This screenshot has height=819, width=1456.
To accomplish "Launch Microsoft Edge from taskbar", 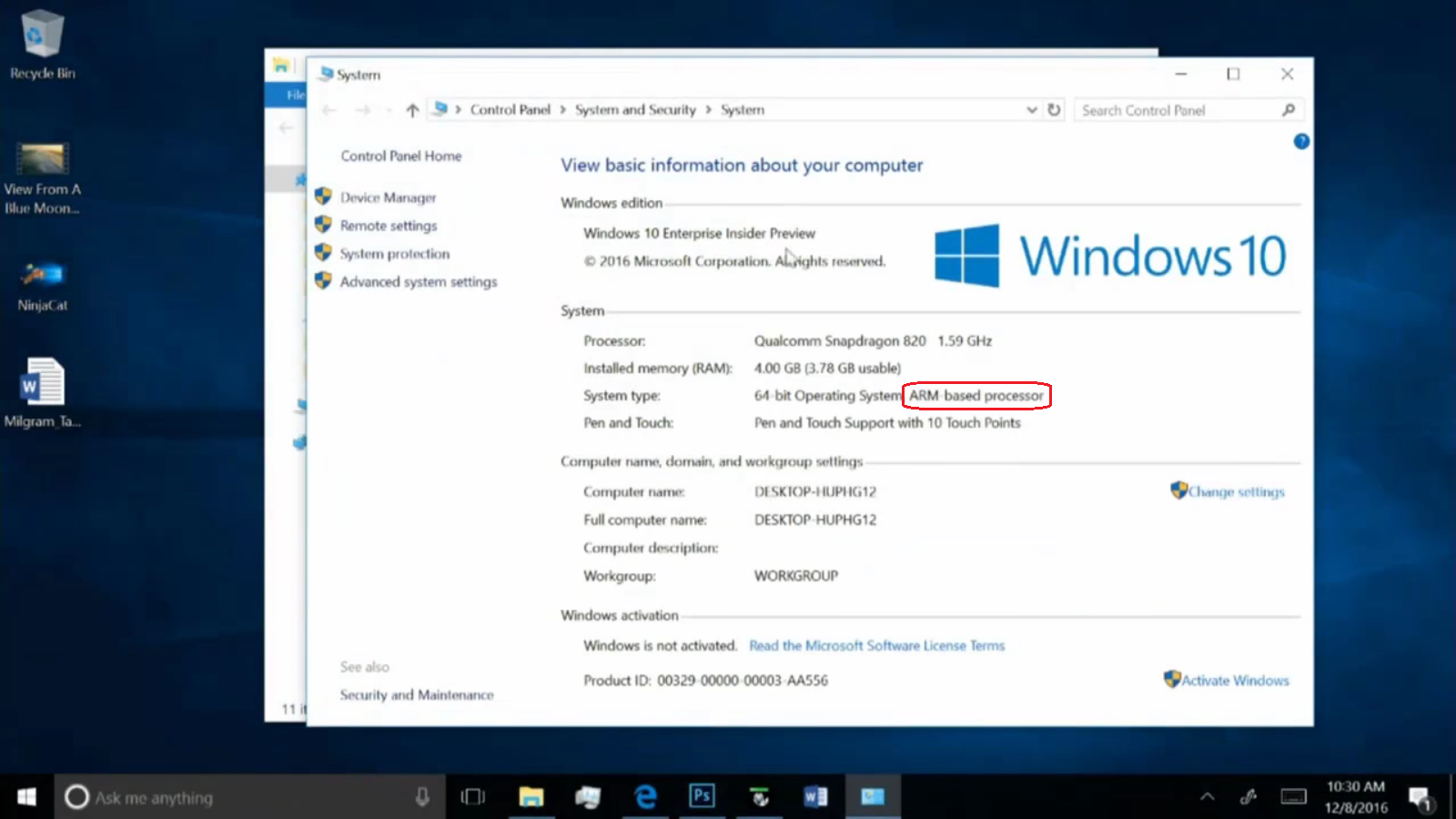I will tap(645, 797).
